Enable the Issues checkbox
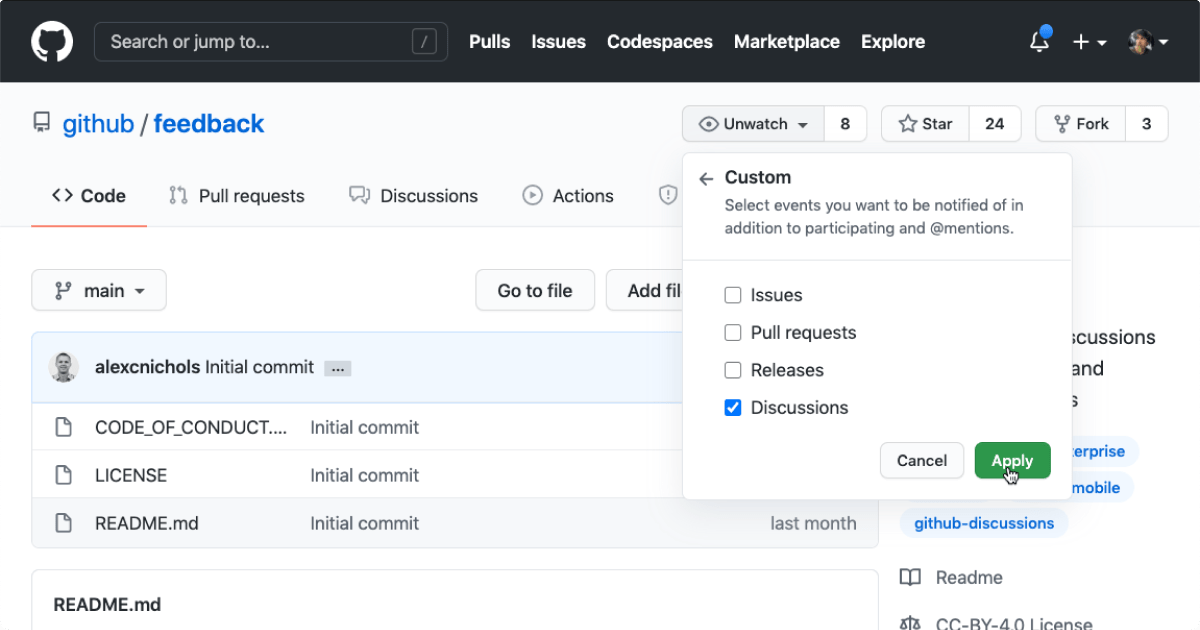 [x=733, y=295]
